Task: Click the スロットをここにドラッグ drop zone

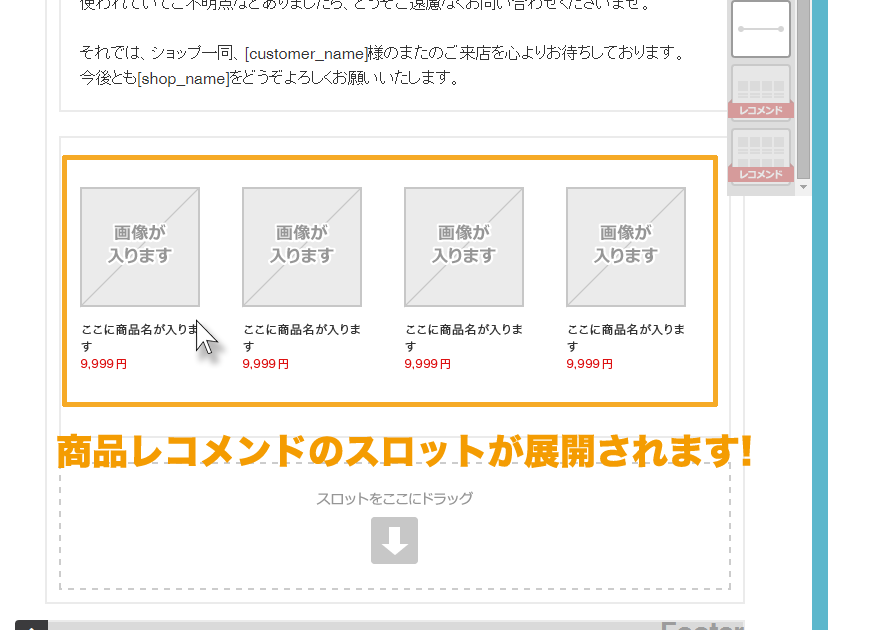Action: coord(394,496)
